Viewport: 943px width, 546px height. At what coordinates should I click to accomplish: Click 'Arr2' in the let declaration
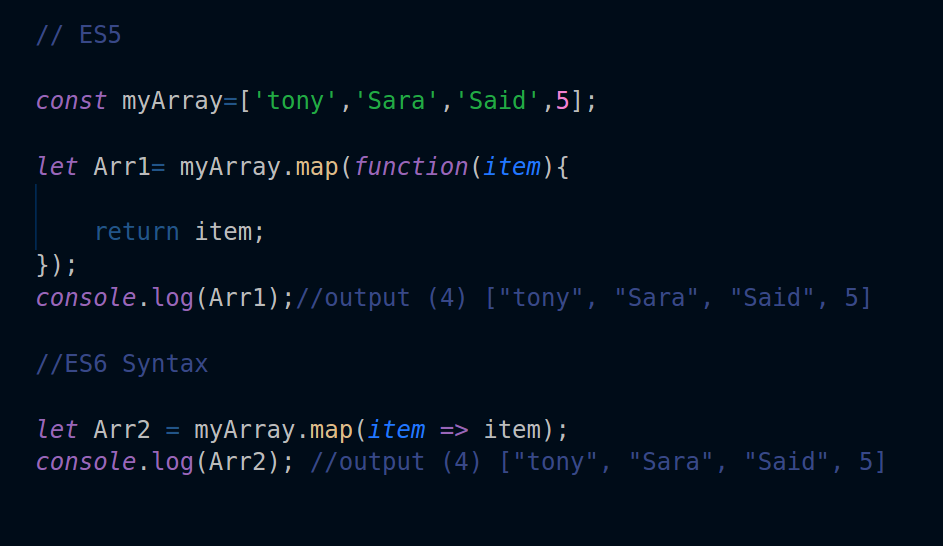(x=121, y=429)
